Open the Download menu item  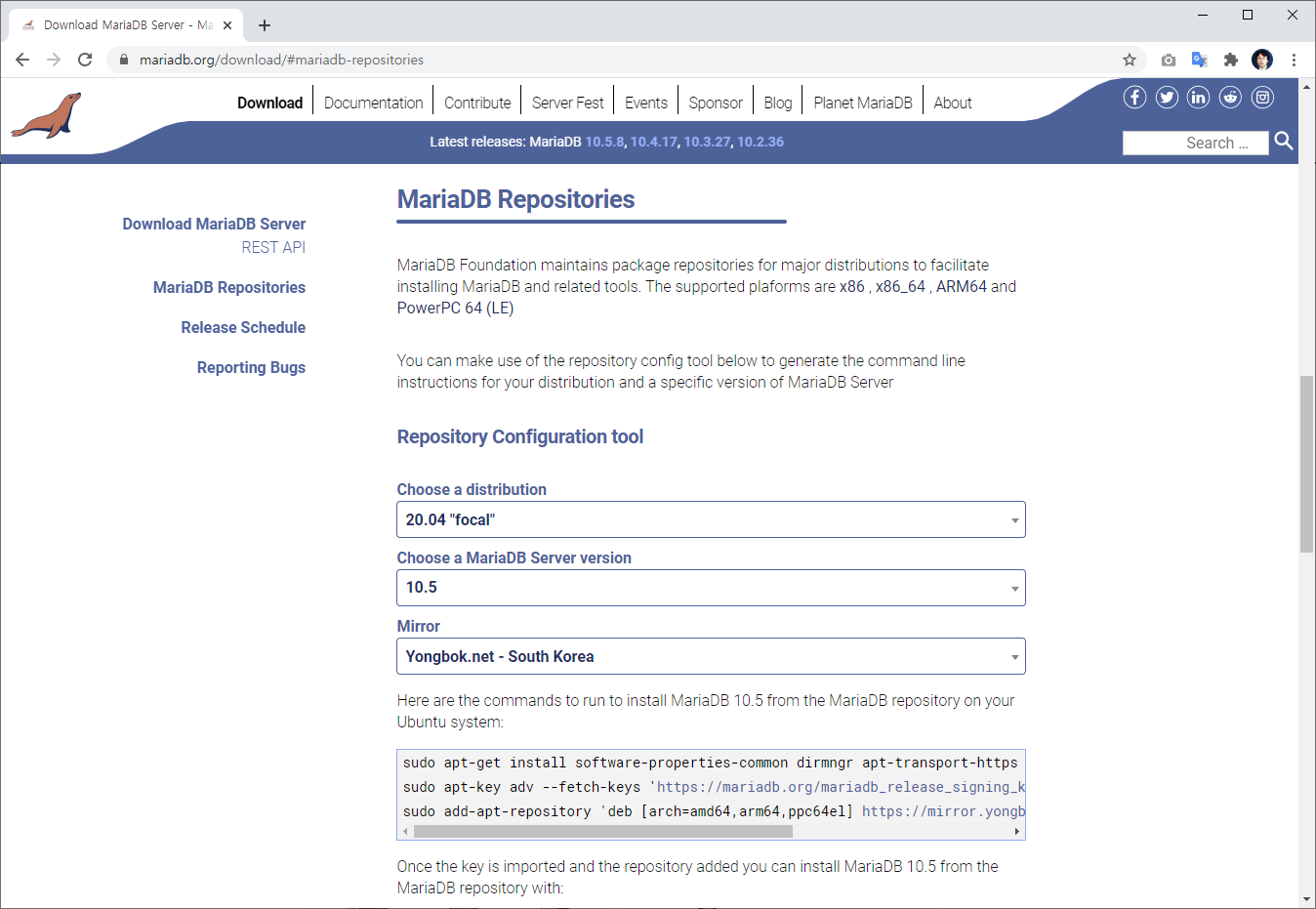pyautogui.click(x=270, y=103)
